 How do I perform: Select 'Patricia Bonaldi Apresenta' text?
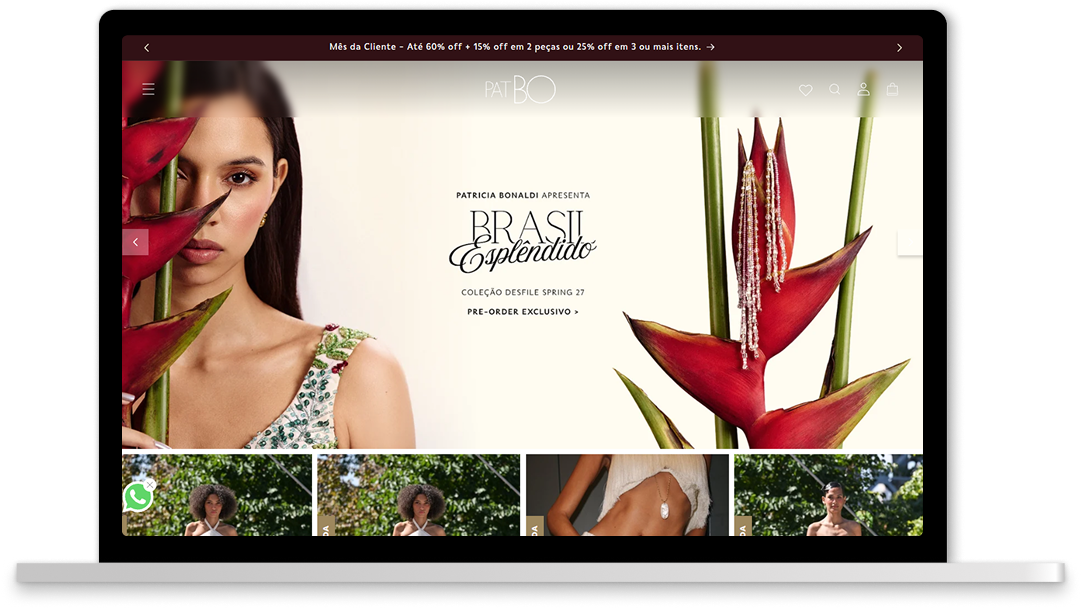click(522, 195)
